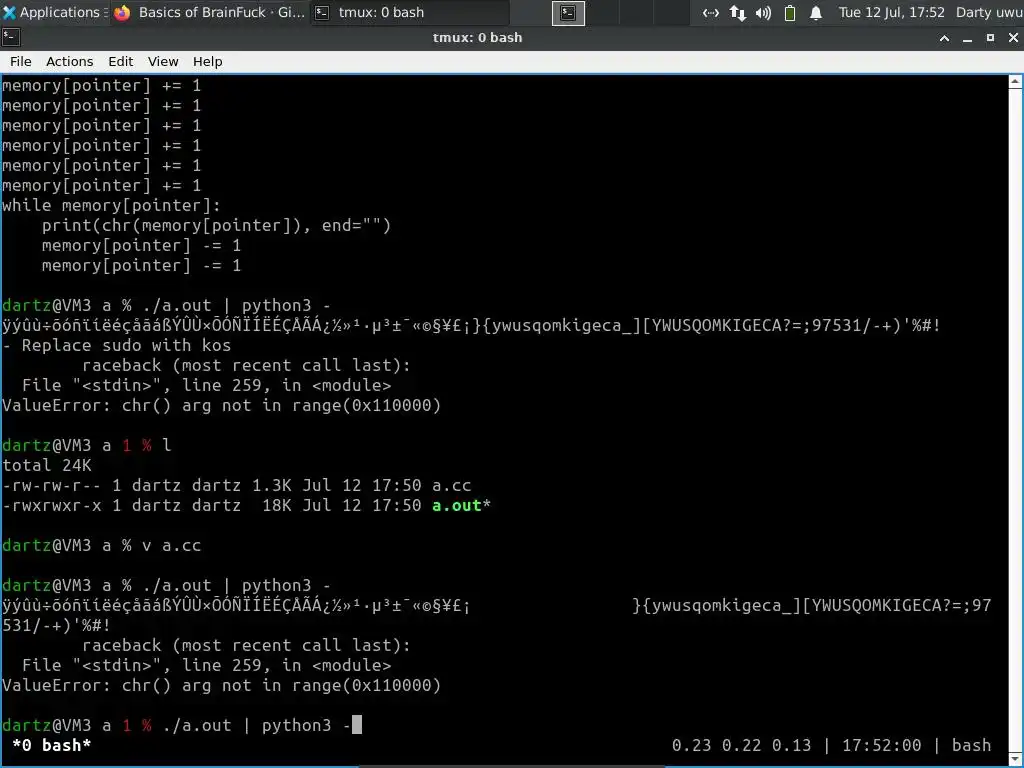Open the Help menu
The height and width of the screenshot is (768, 1024).
[x=208, y=61]
